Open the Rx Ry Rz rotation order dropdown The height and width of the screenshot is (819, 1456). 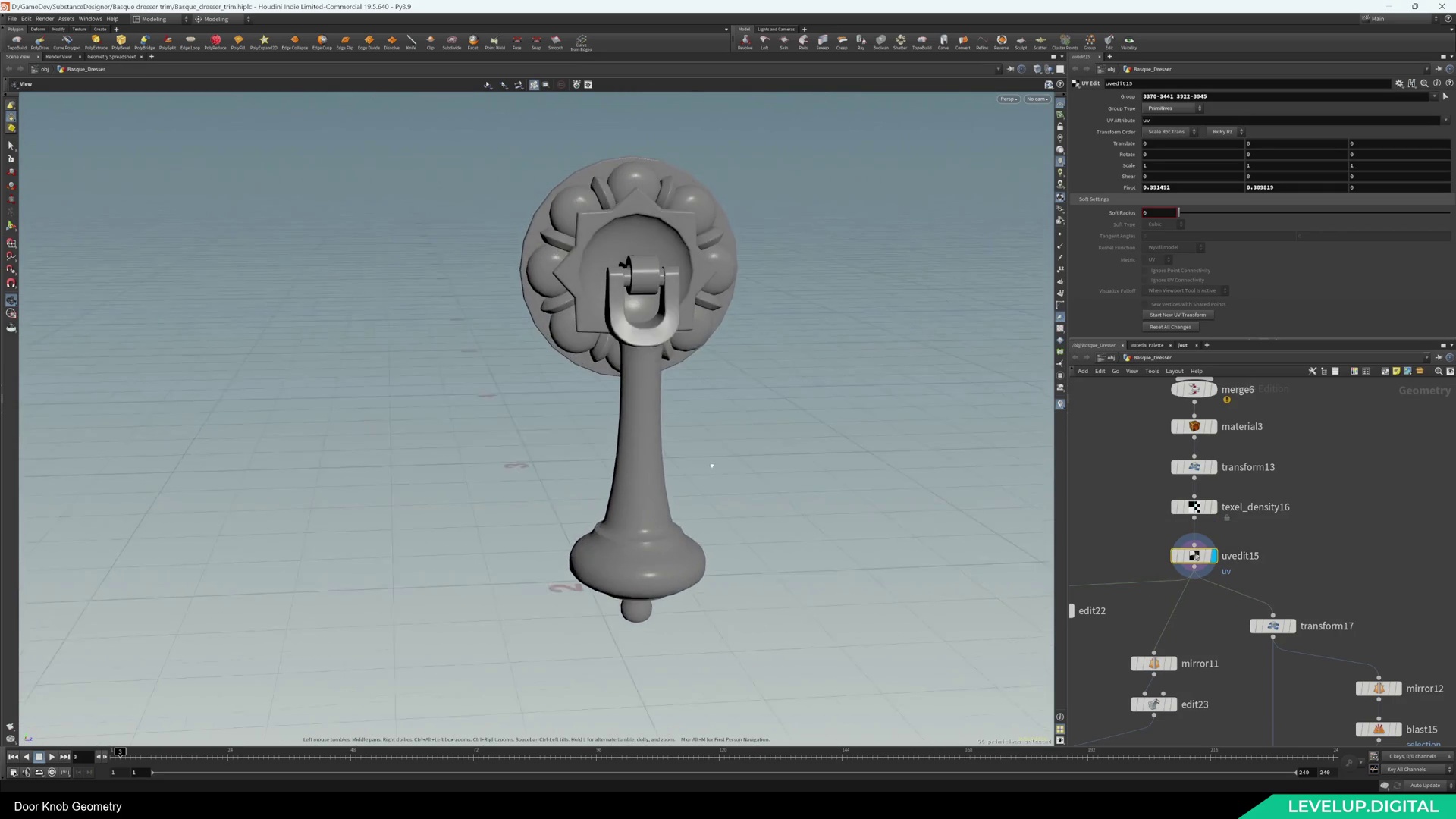1225,131
